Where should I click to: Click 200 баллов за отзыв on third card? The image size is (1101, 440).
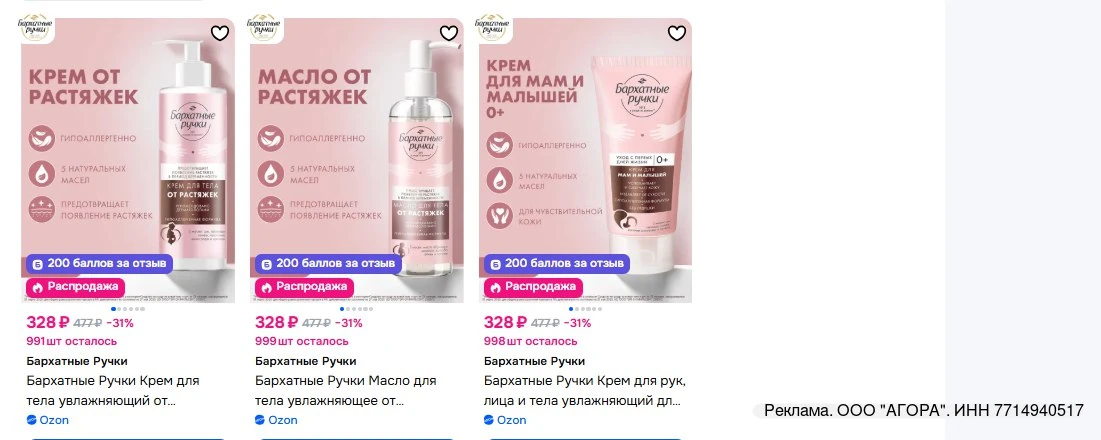557,264
